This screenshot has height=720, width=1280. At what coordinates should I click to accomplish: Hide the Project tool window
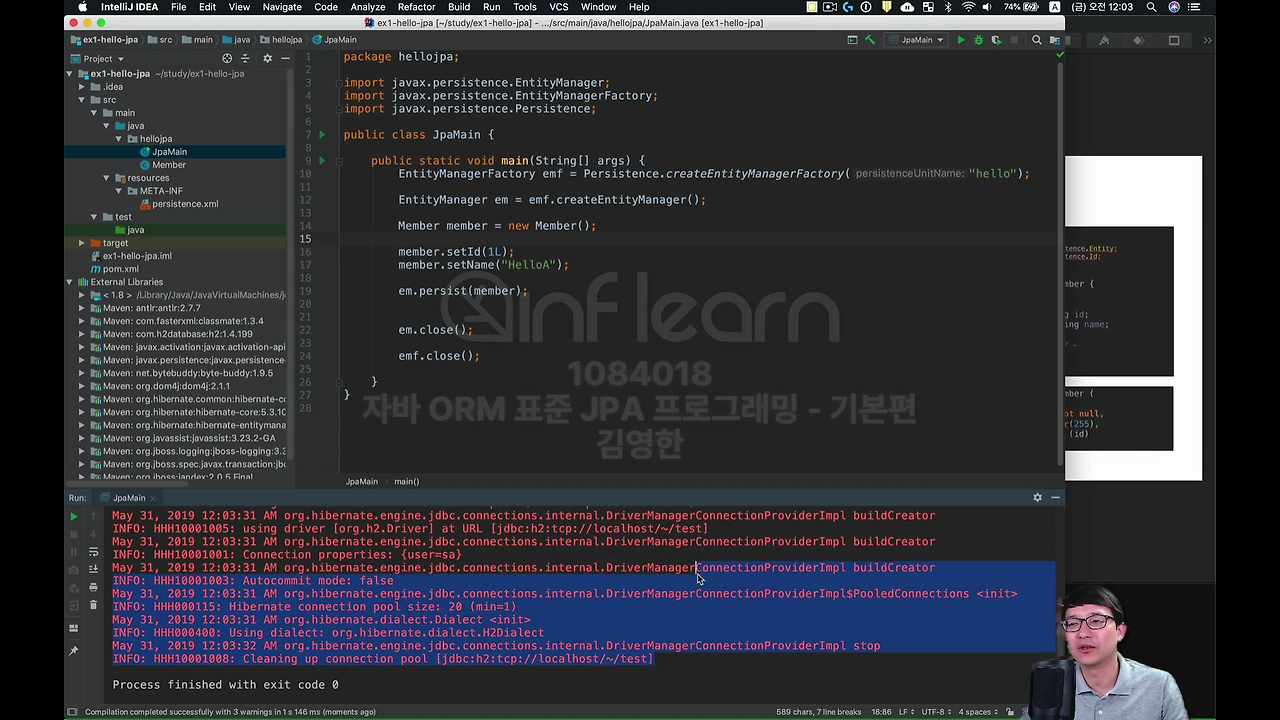pyautogui.click(x=284, y=58)
